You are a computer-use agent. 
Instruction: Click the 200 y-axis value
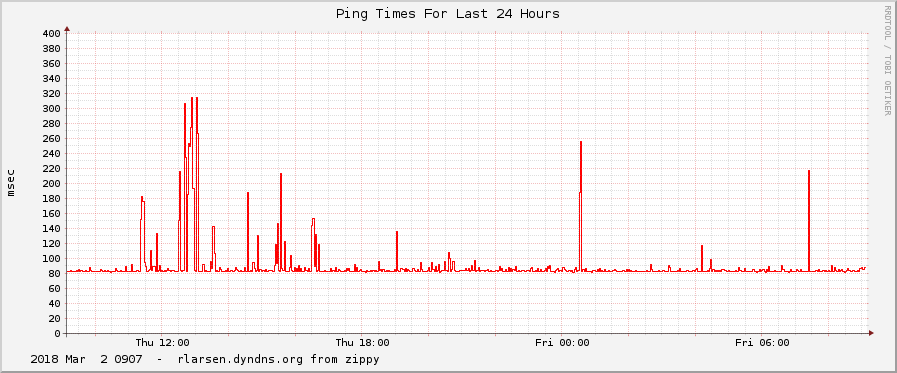tap(51, 184)
